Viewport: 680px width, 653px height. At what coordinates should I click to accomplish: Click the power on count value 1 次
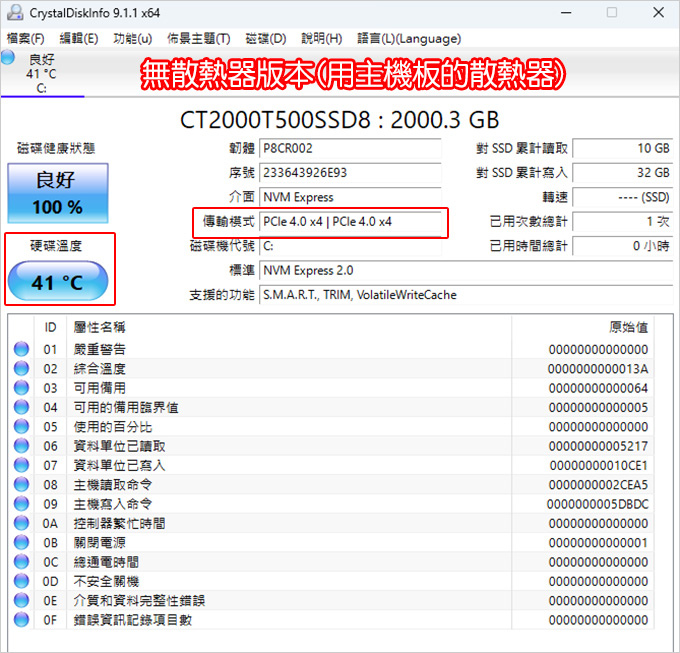(623, 222)
